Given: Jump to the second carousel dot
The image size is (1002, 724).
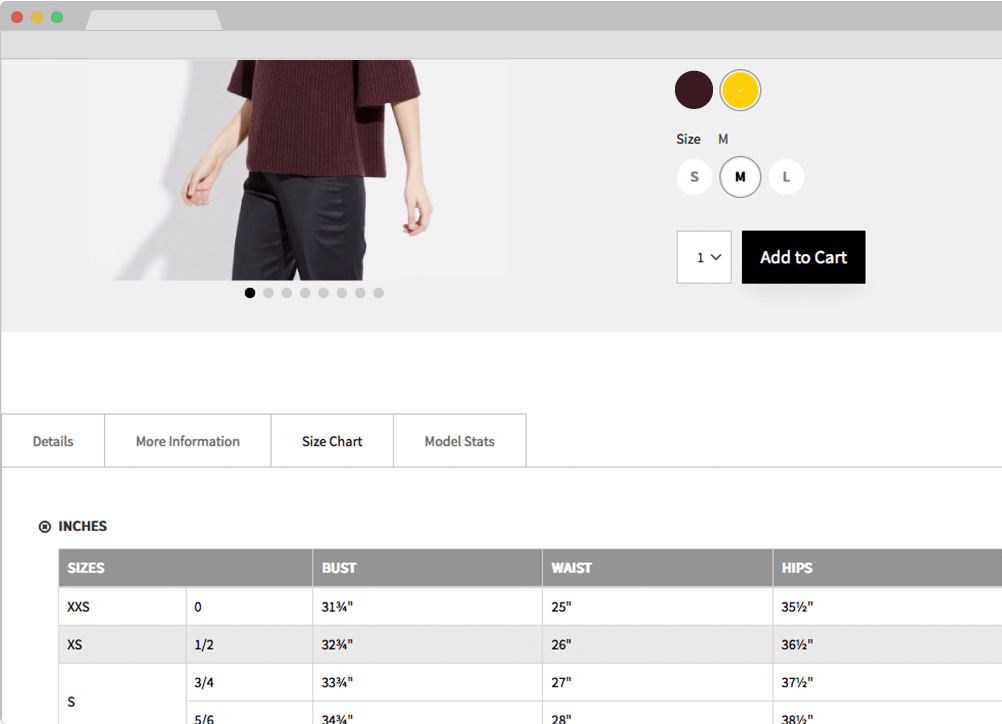Looking at the screenshot, I should click(268, 293).
